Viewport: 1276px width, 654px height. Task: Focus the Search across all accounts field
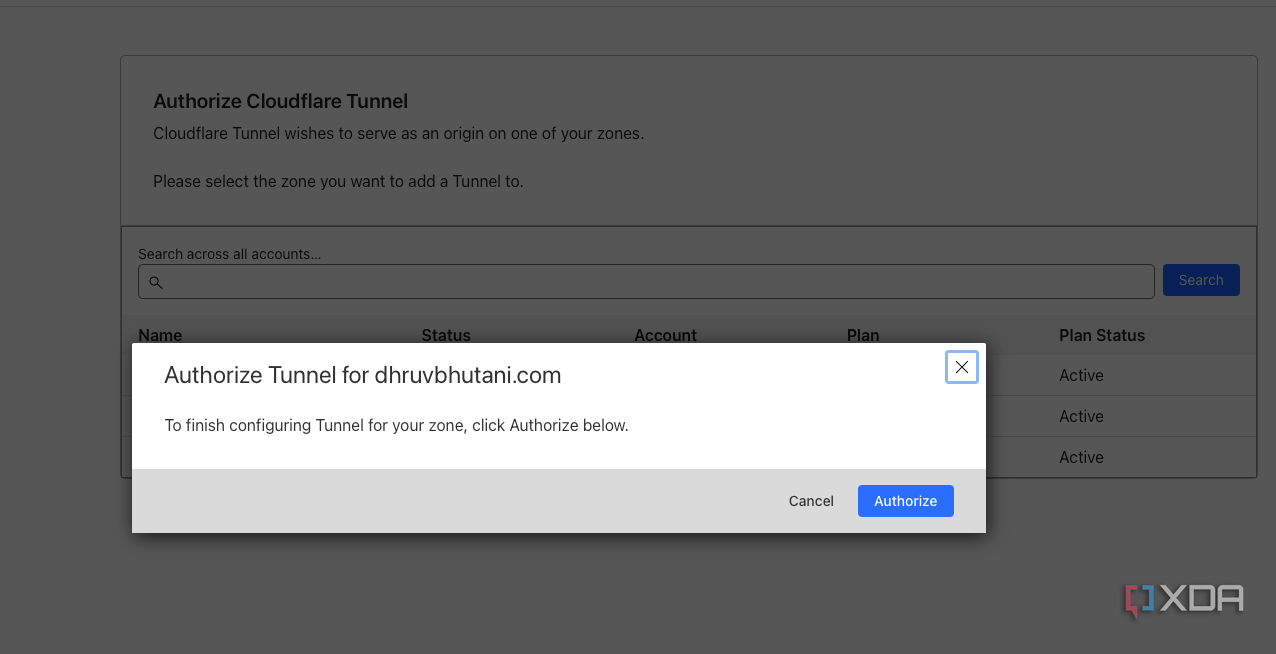pyautogui.click(x=646, y=282)
